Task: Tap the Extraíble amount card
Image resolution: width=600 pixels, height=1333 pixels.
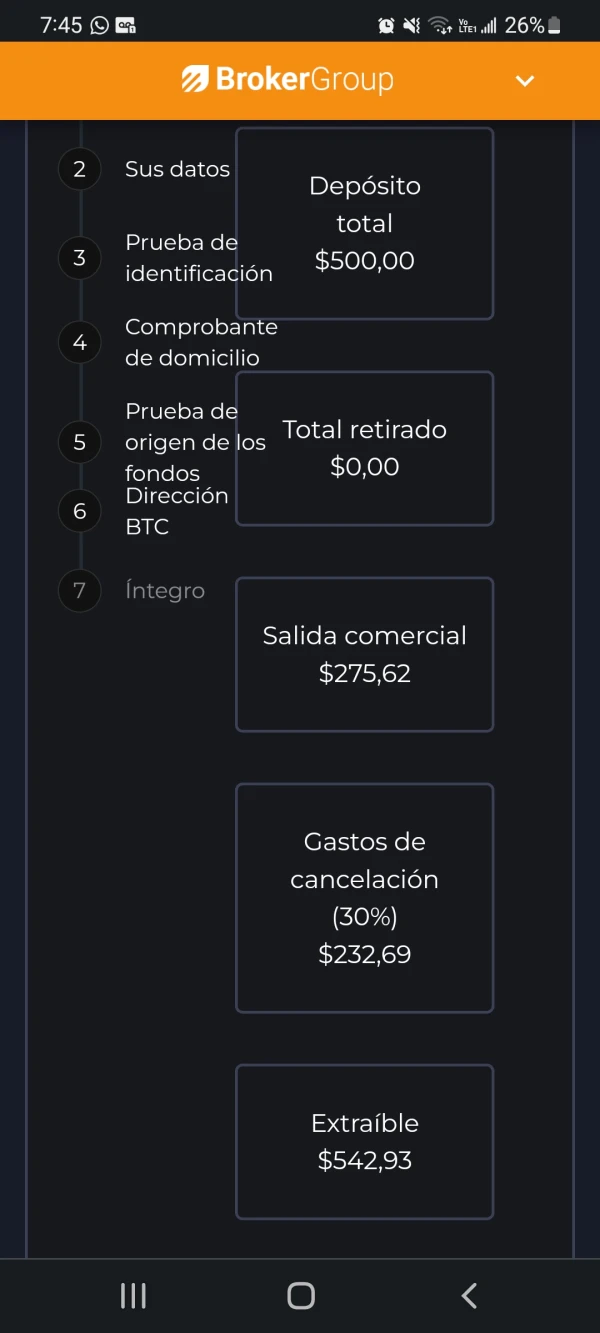Action: (x=364, y=1141)
